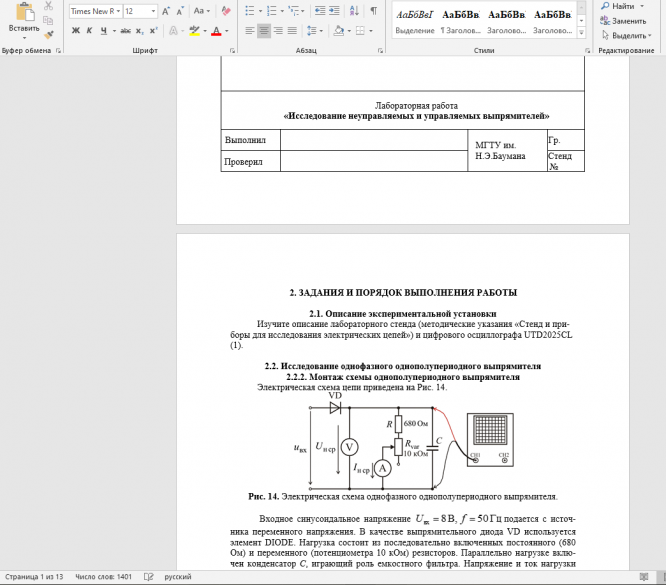Toggle superscript formatting
666x585 pixels.
[x=153, y=31]
